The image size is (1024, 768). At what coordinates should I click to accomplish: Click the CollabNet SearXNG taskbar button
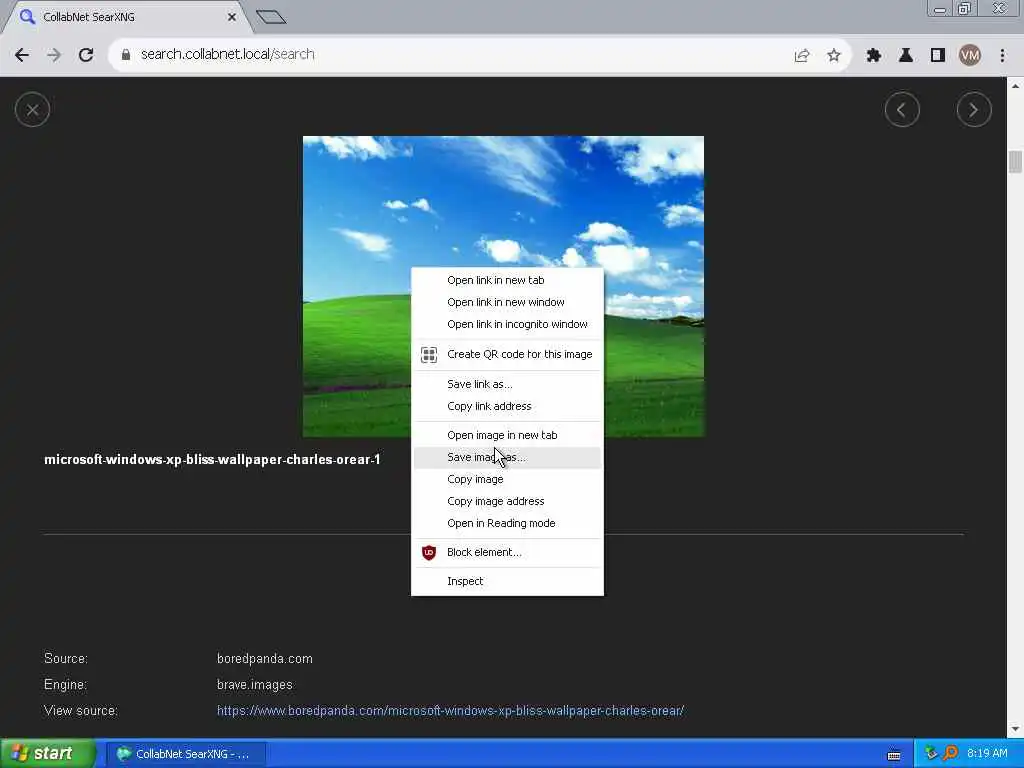click(185, 754)
